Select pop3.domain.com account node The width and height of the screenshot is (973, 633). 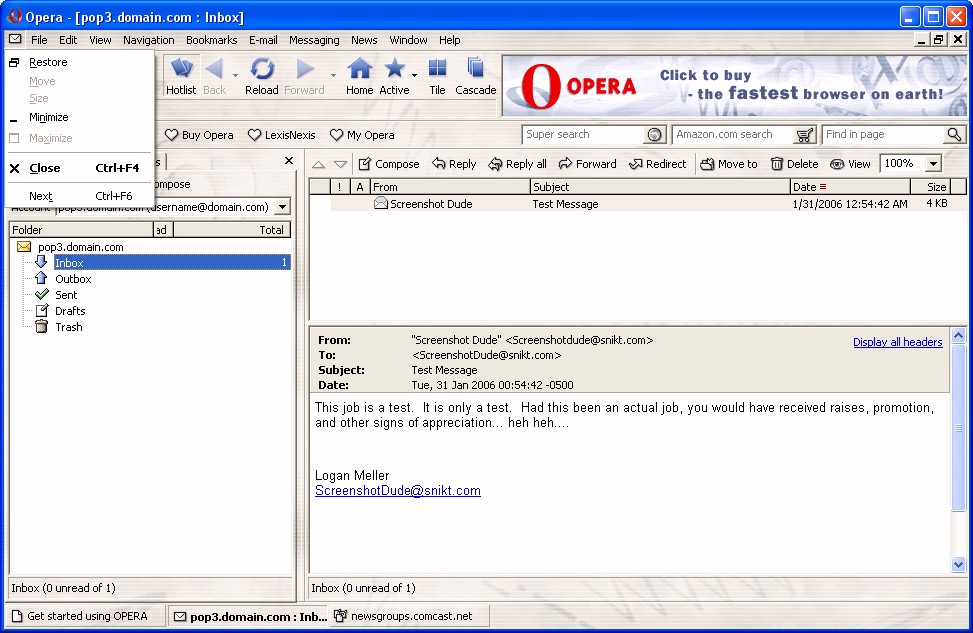(81, 246)
